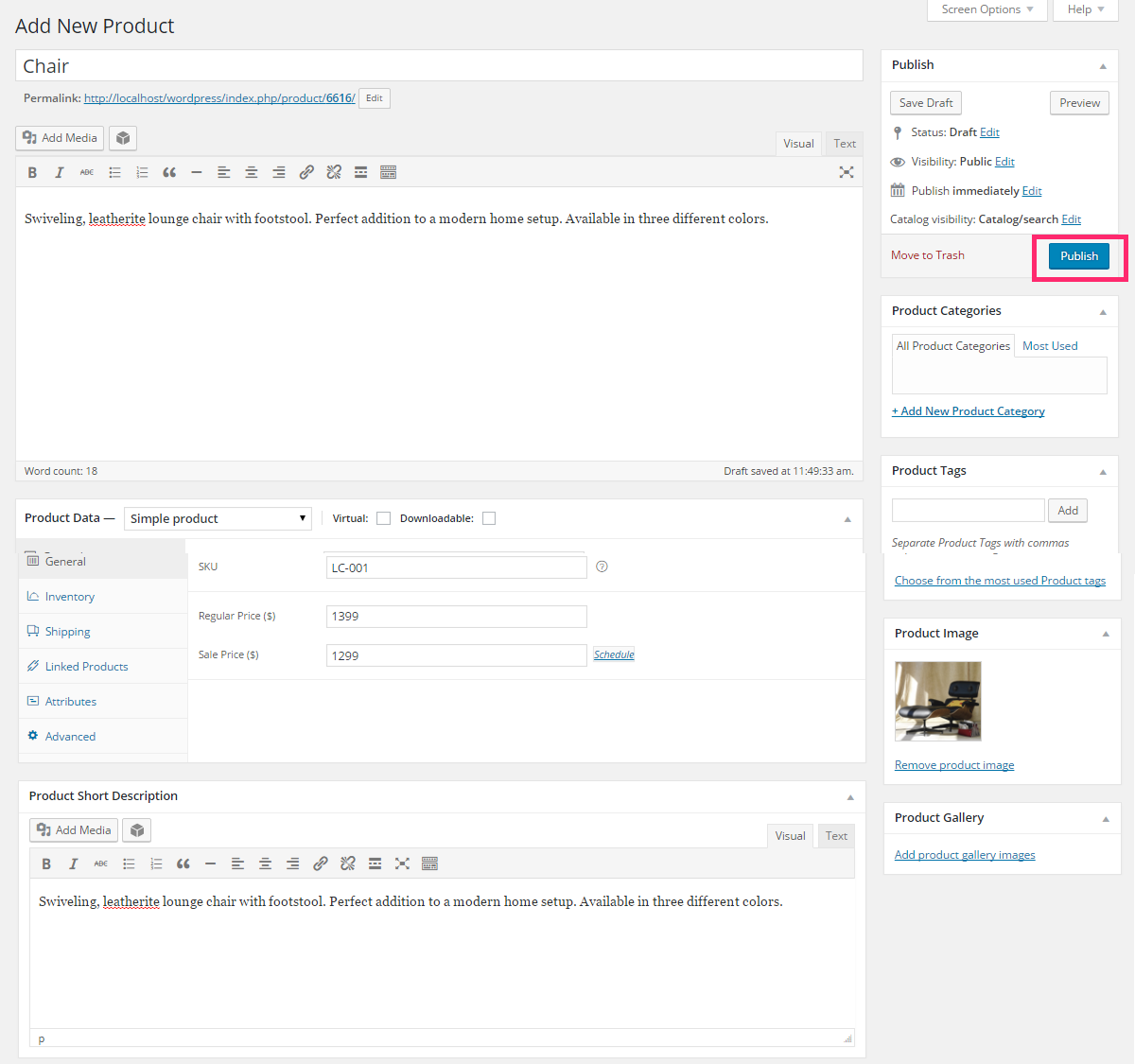Collapse the Publish panel

[1102, 65]
